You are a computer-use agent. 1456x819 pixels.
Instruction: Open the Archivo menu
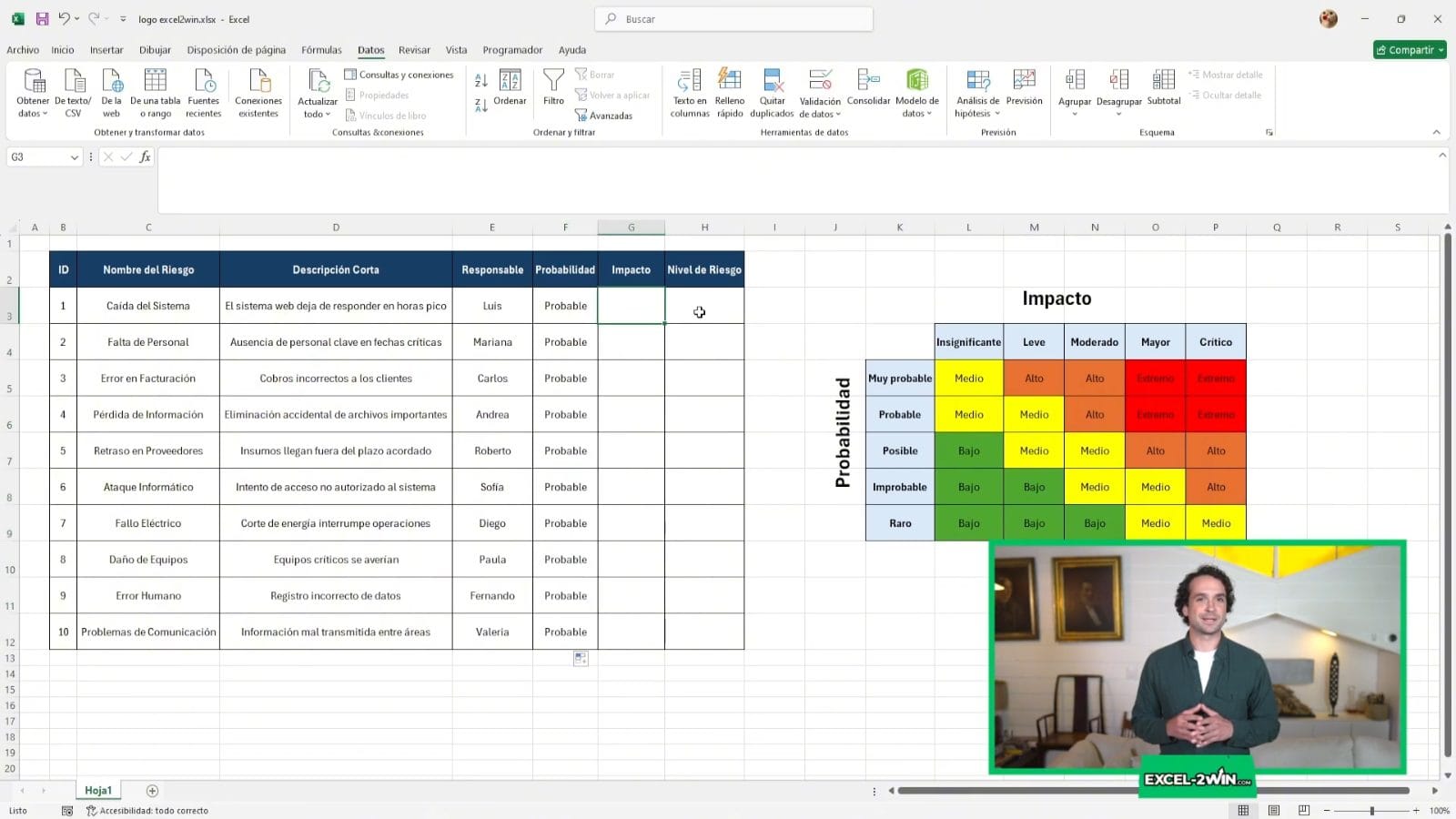pyautogui.click(x=23, y=50)
